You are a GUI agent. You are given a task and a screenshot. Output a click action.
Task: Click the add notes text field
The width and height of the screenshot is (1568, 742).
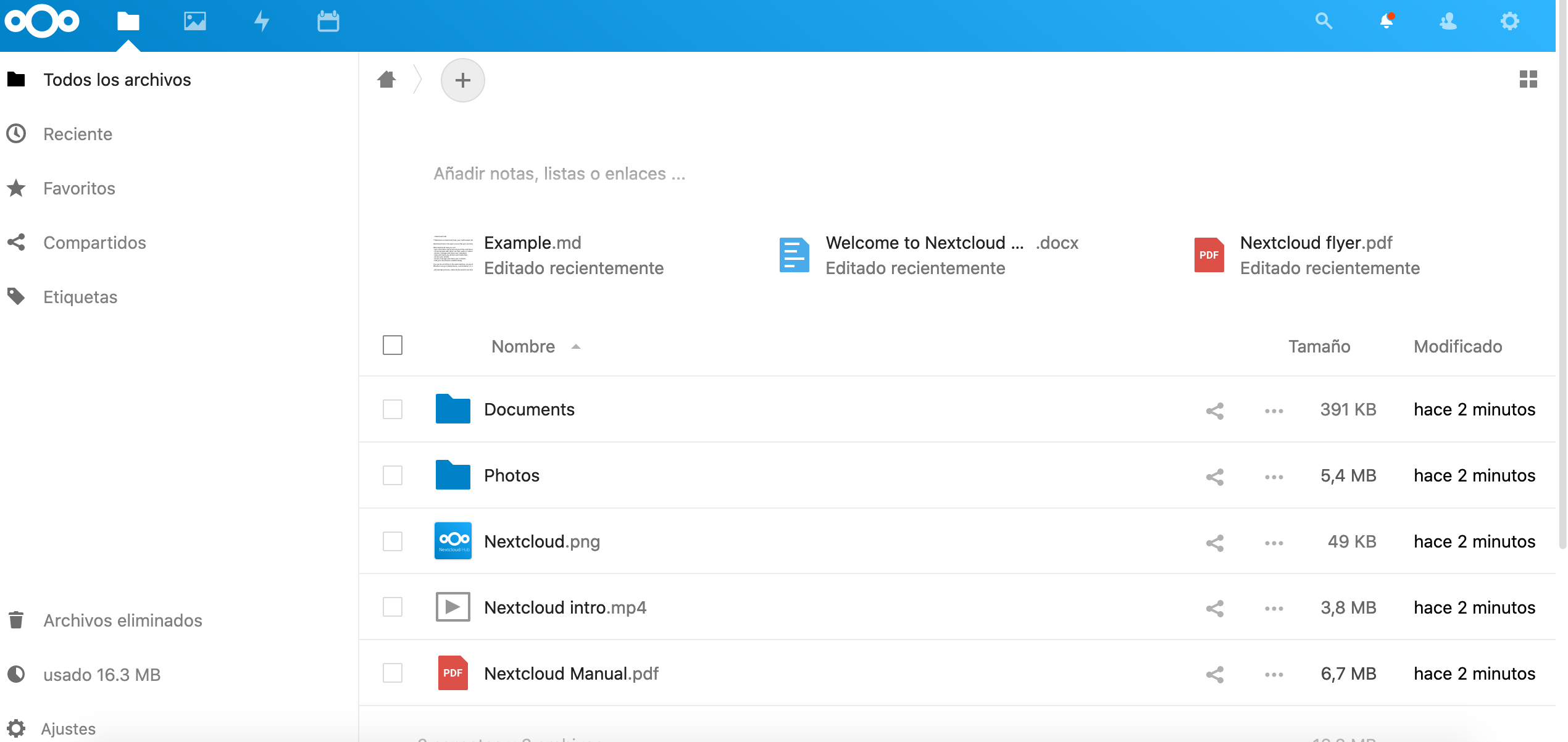click(559, 173)
